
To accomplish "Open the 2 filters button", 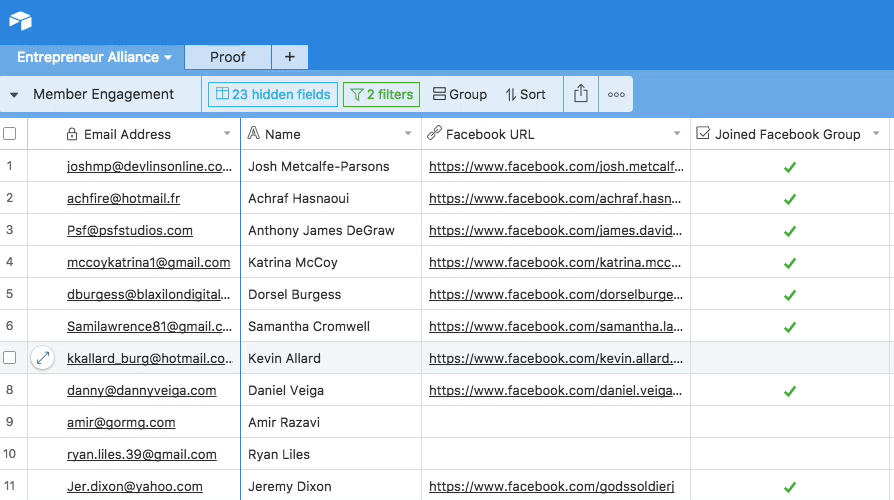I will click(x=381, y=94).
